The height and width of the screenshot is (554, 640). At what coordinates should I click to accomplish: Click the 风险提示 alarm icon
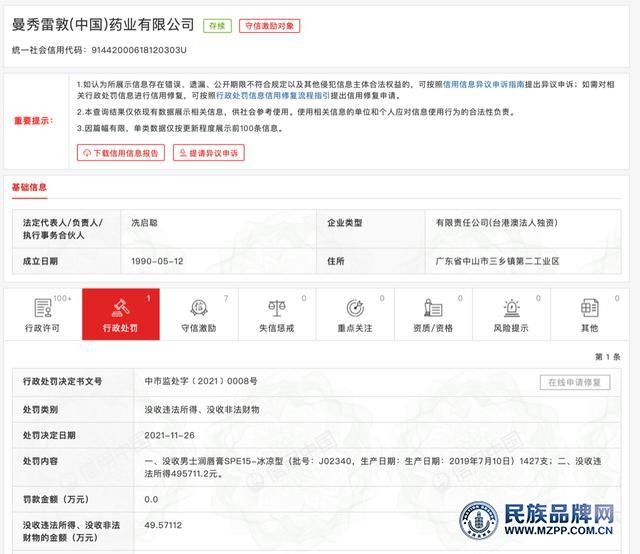[511, 308]
